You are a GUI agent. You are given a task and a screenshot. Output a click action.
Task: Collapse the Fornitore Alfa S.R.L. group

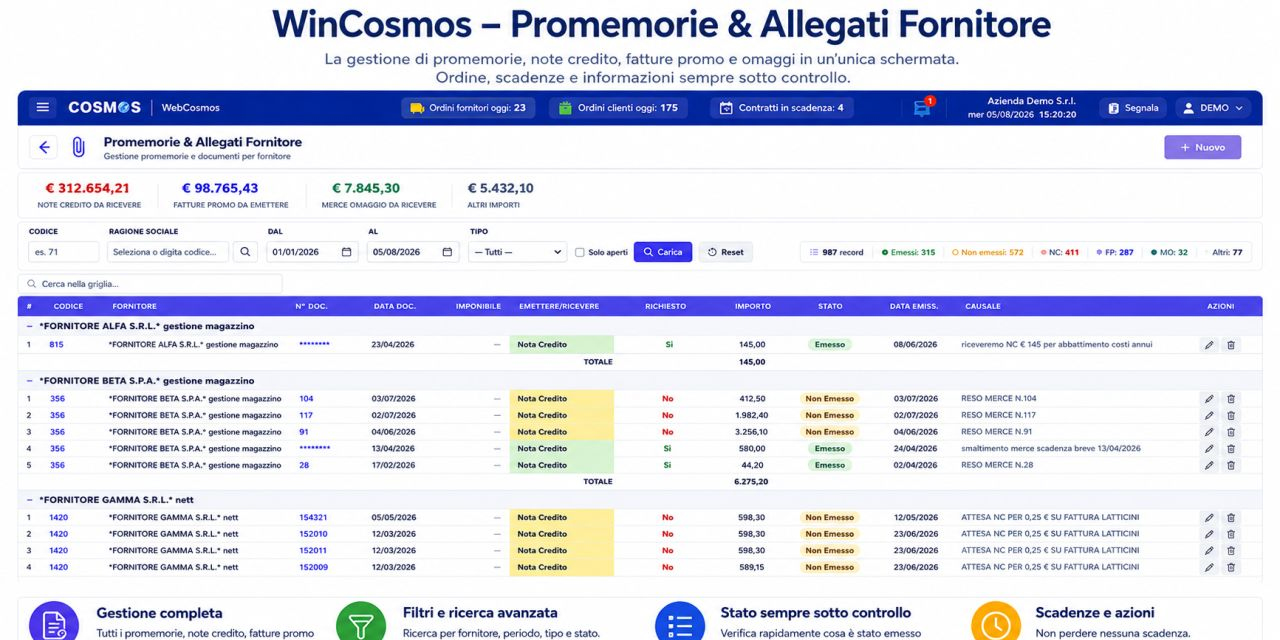29,326
